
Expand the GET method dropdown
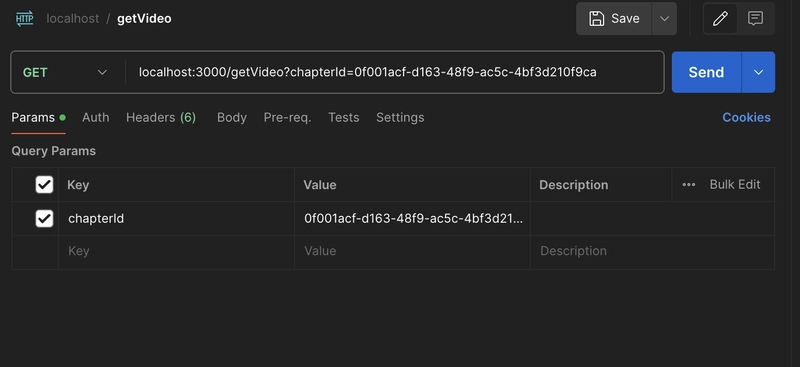(x=65, y=72)
